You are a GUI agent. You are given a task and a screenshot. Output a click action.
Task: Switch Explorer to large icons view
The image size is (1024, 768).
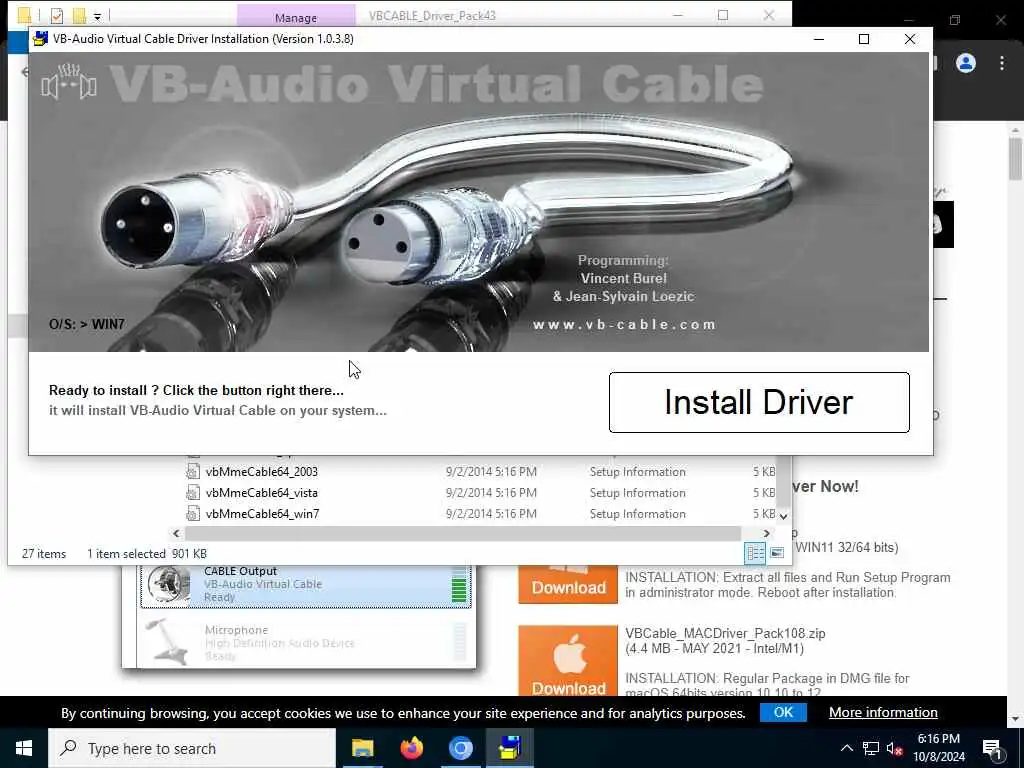coord(776,553)
